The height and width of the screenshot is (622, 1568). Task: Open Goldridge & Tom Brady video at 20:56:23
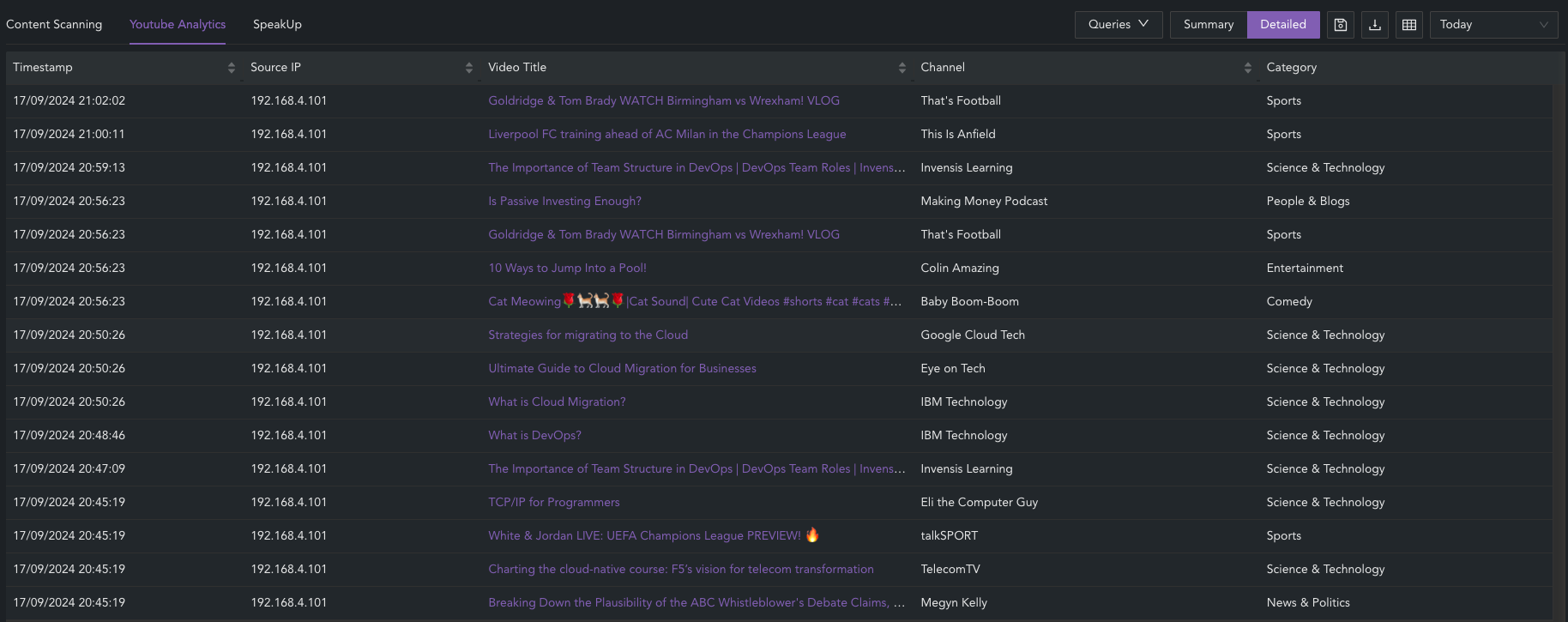click(664, 234)
